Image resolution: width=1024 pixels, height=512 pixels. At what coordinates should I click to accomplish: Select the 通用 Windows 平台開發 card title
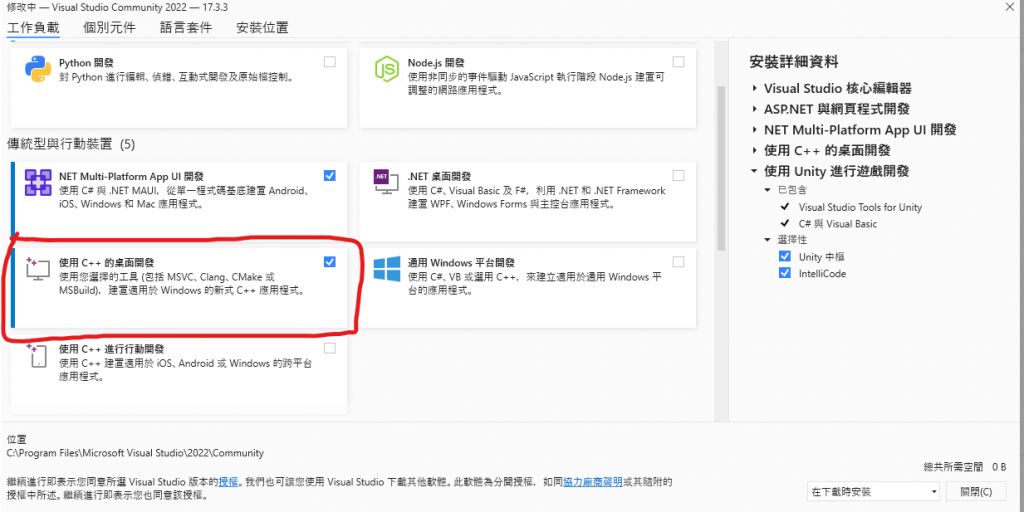coord(461,263)
